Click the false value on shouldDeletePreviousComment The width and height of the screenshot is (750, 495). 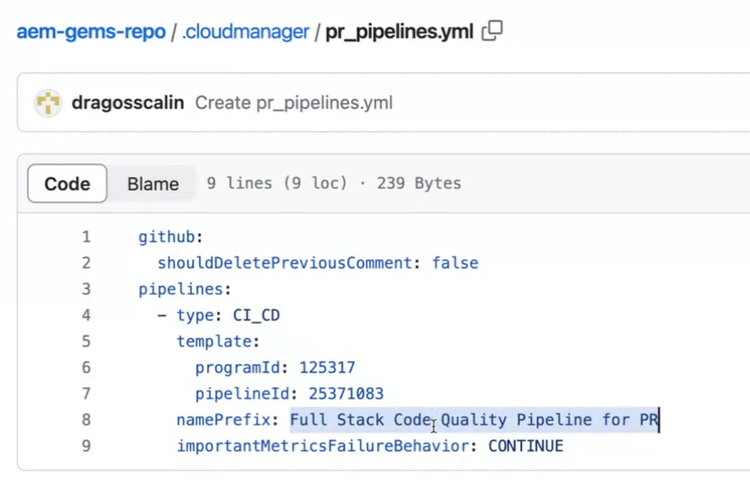point(455,263)
